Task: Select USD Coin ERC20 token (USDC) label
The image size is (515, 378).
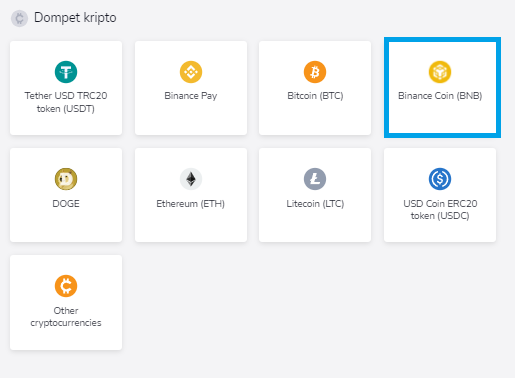Action: pos(440,210)
